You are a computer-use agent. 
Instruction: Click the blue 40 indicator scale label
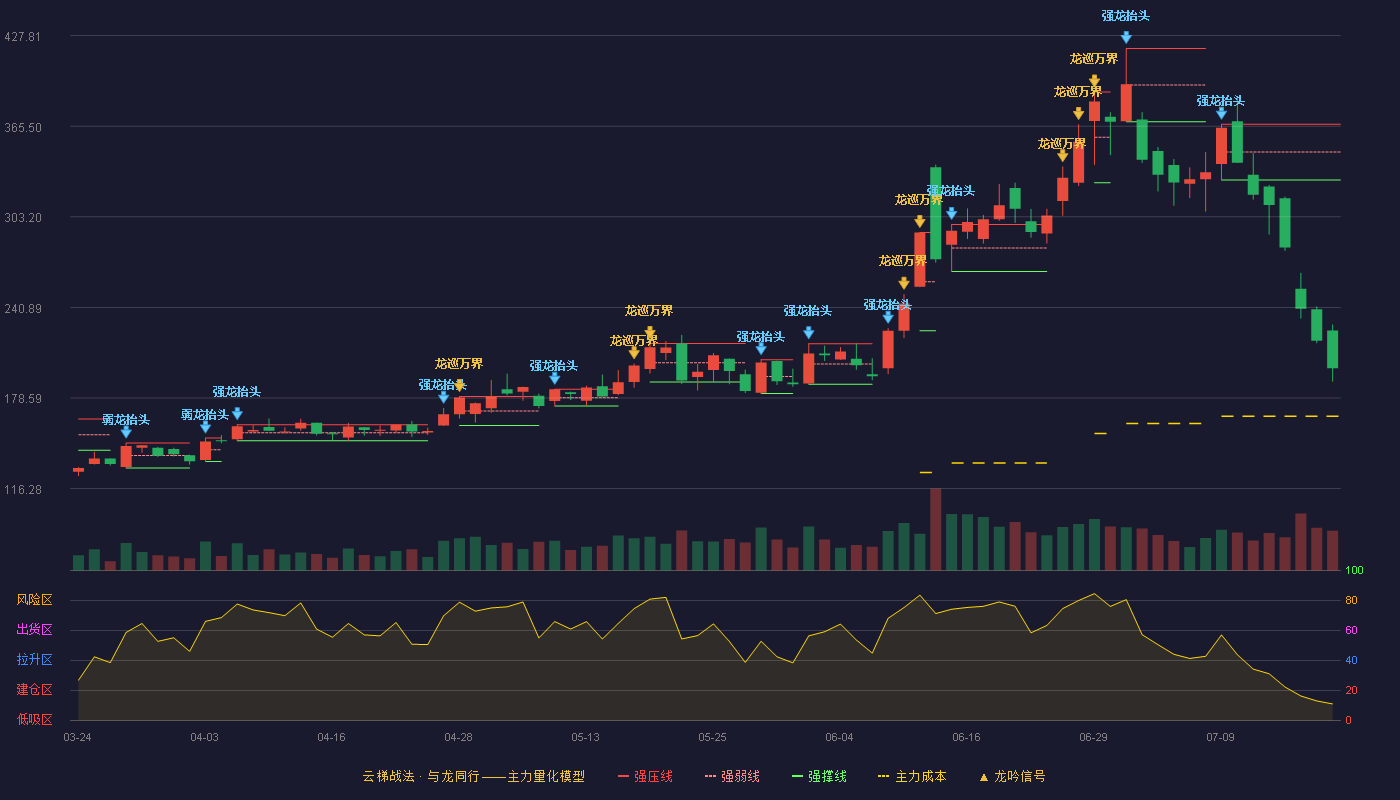click(x=1351, y=660)
